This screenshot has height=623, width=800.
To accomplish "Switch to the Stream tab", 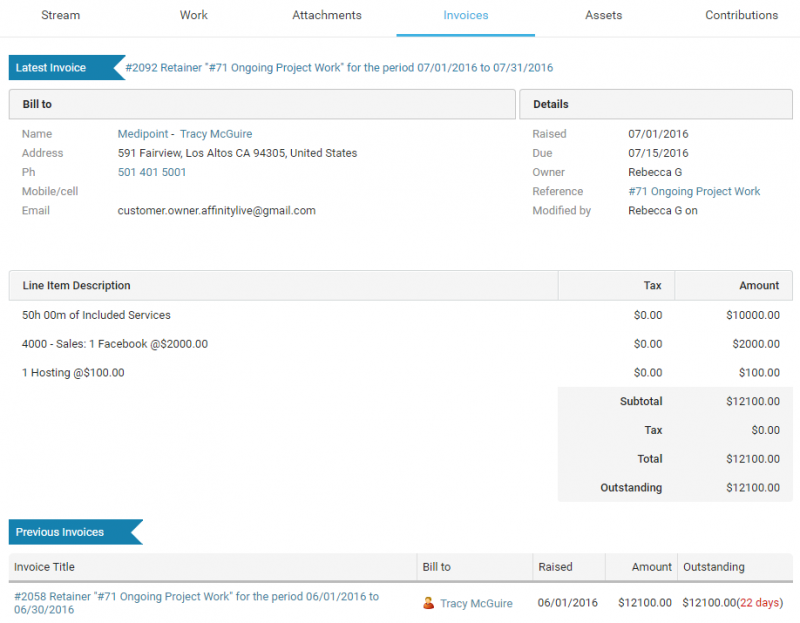I will (x=60, y=16).
